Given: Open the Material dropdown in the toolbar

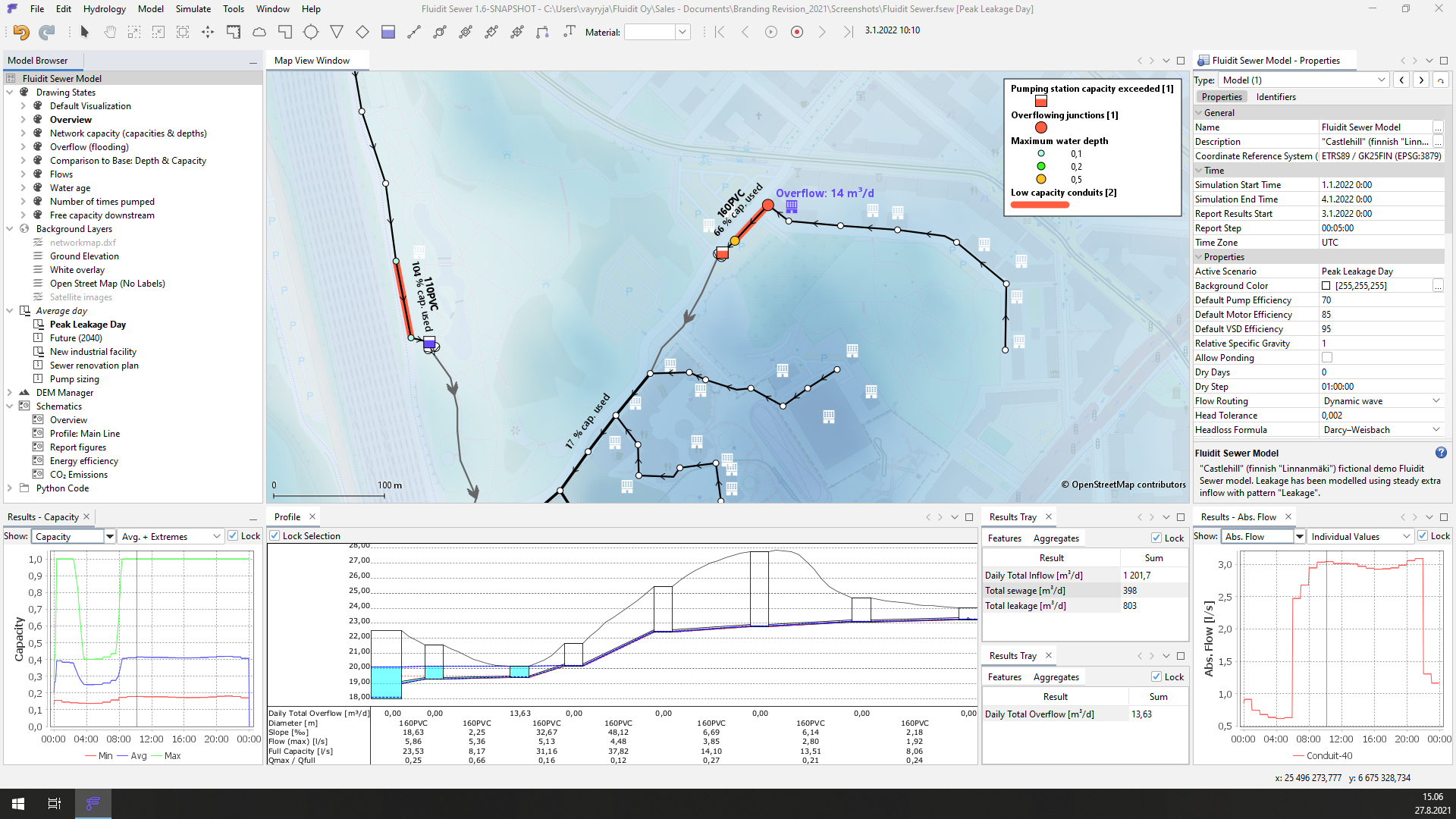Looking at the screenshot, I should 682,32.
